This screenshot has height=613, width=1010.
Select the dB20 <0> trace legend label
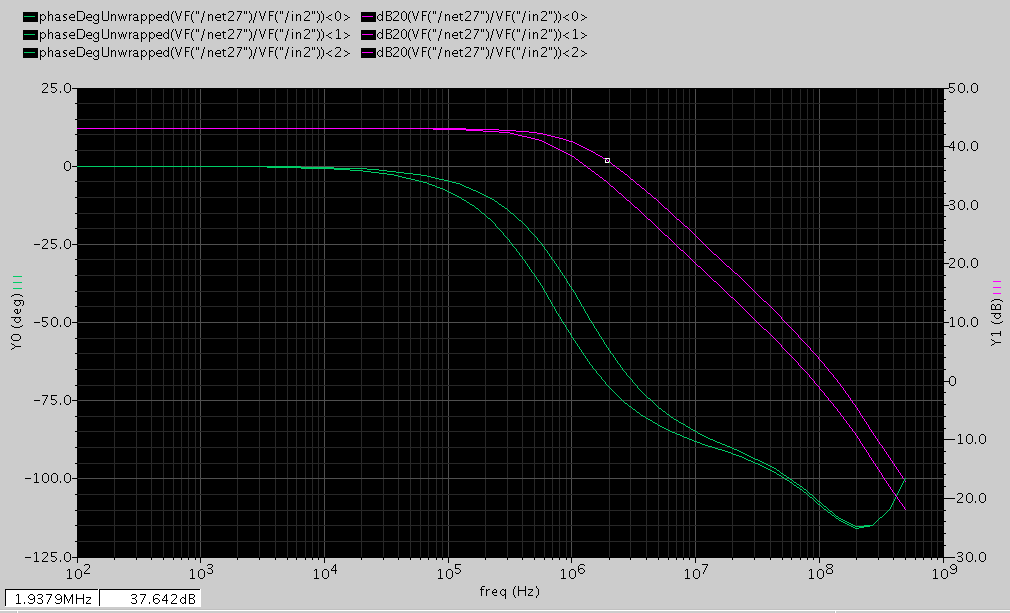click(x=482, y=17)
